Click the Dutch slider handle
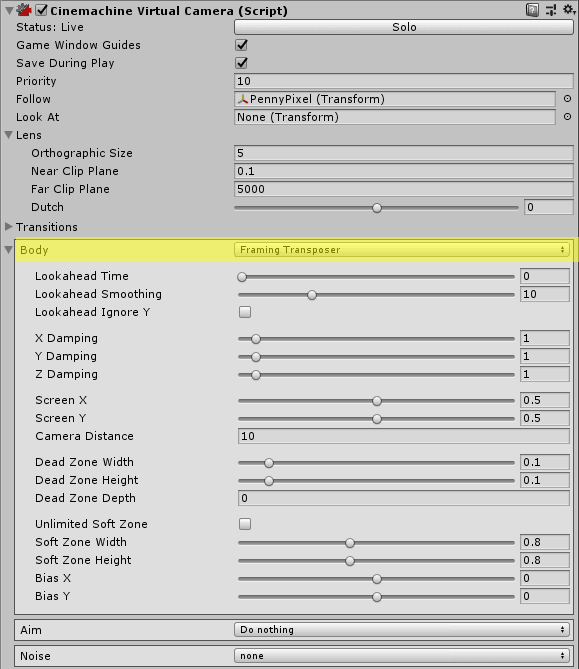579x669 pixels. pos(377,208)
